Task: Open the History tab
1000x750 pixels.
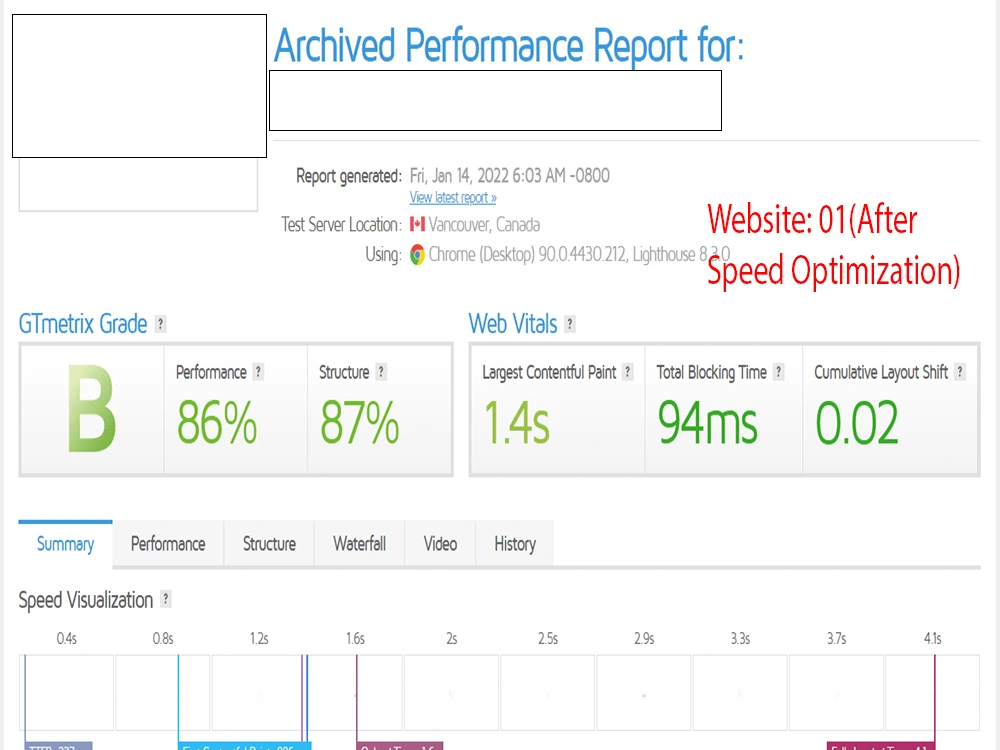Action: [x=515, y=544]
